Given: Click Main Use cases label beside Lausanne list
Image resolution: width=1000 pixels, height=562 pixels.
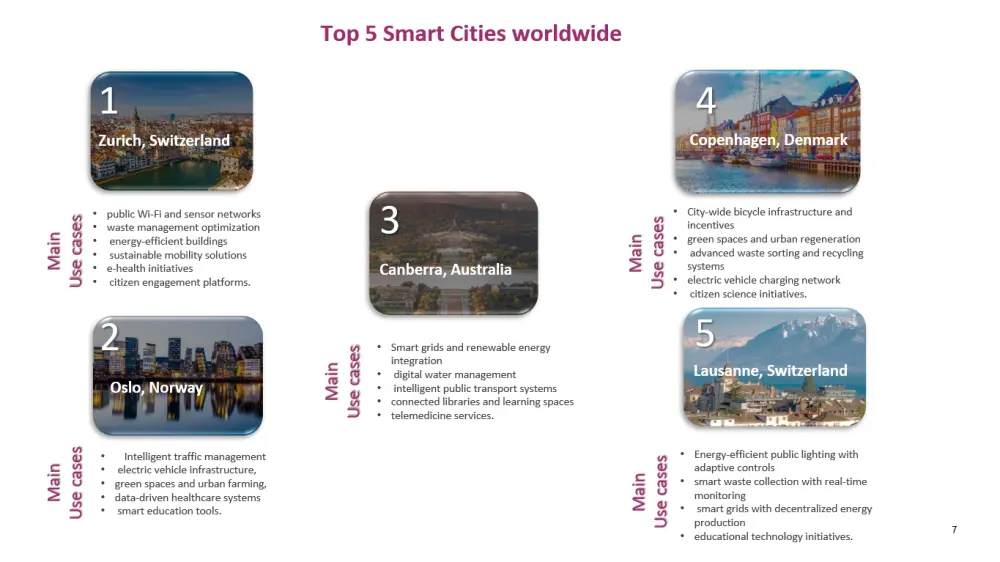Looking at the screenshot, I should pyautogui.click(x=650, y=491).
